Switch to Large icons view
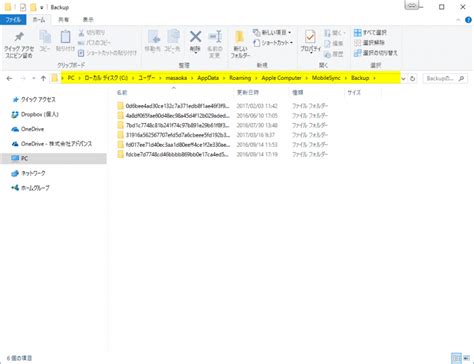The height and width of the screenshot is (364, 474). (466, 358)
